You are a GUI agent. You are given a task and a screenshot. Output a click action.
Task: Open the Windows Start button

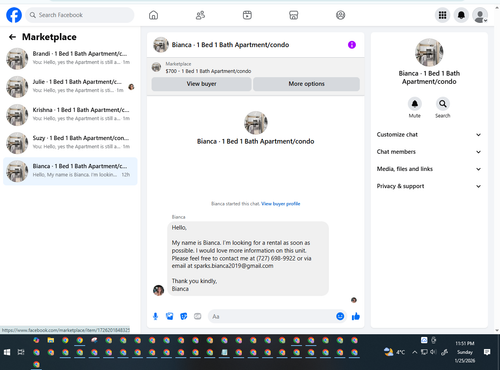coord(7,352)
